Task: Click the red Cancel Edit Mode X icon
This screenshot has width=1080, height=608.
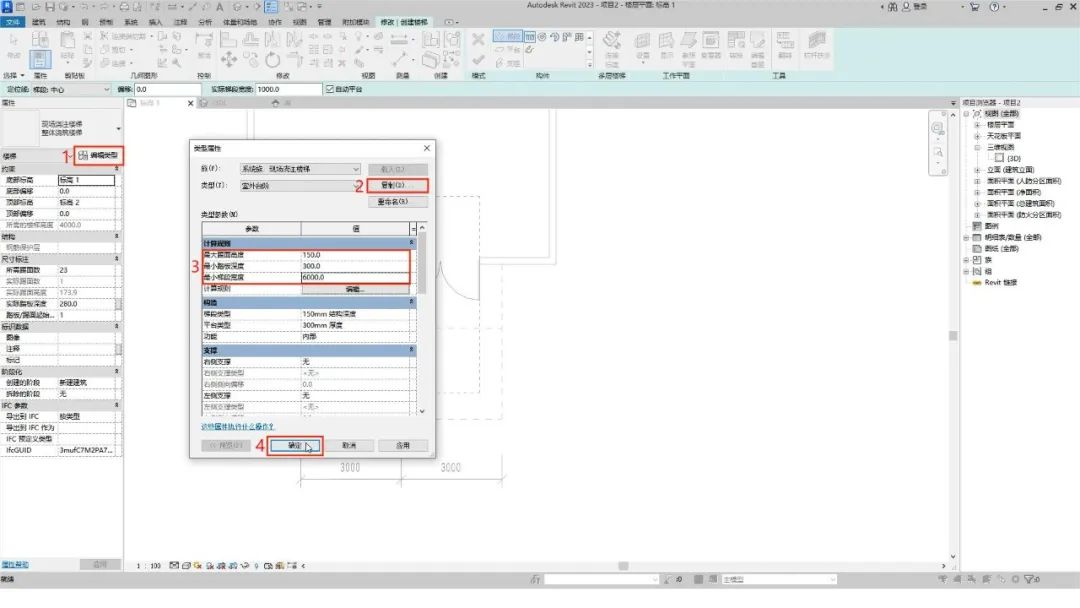Action: 478,39
